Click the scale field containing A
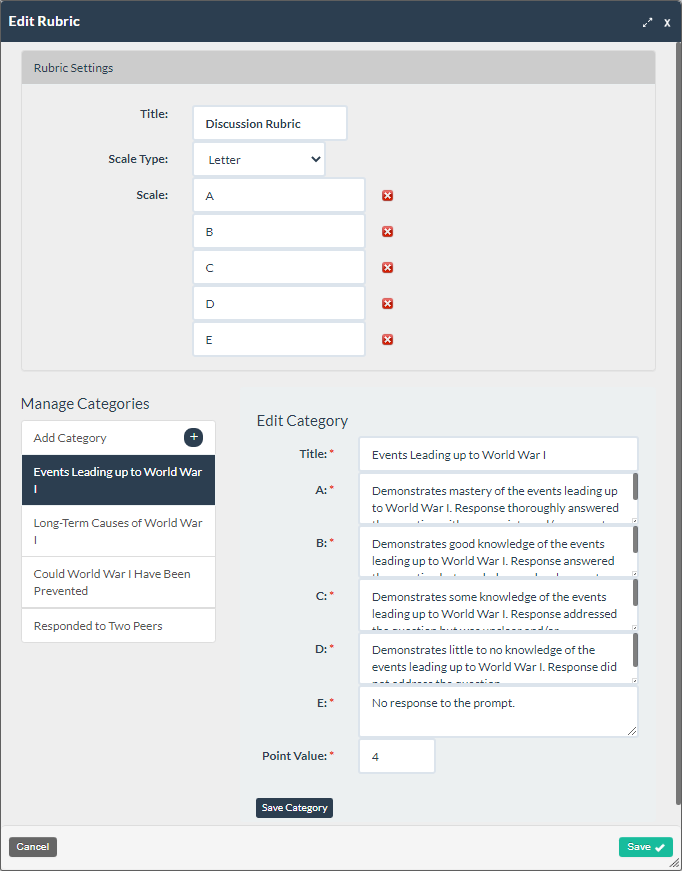The height and width of the screenshot is (871, 682). click(279, 196)
